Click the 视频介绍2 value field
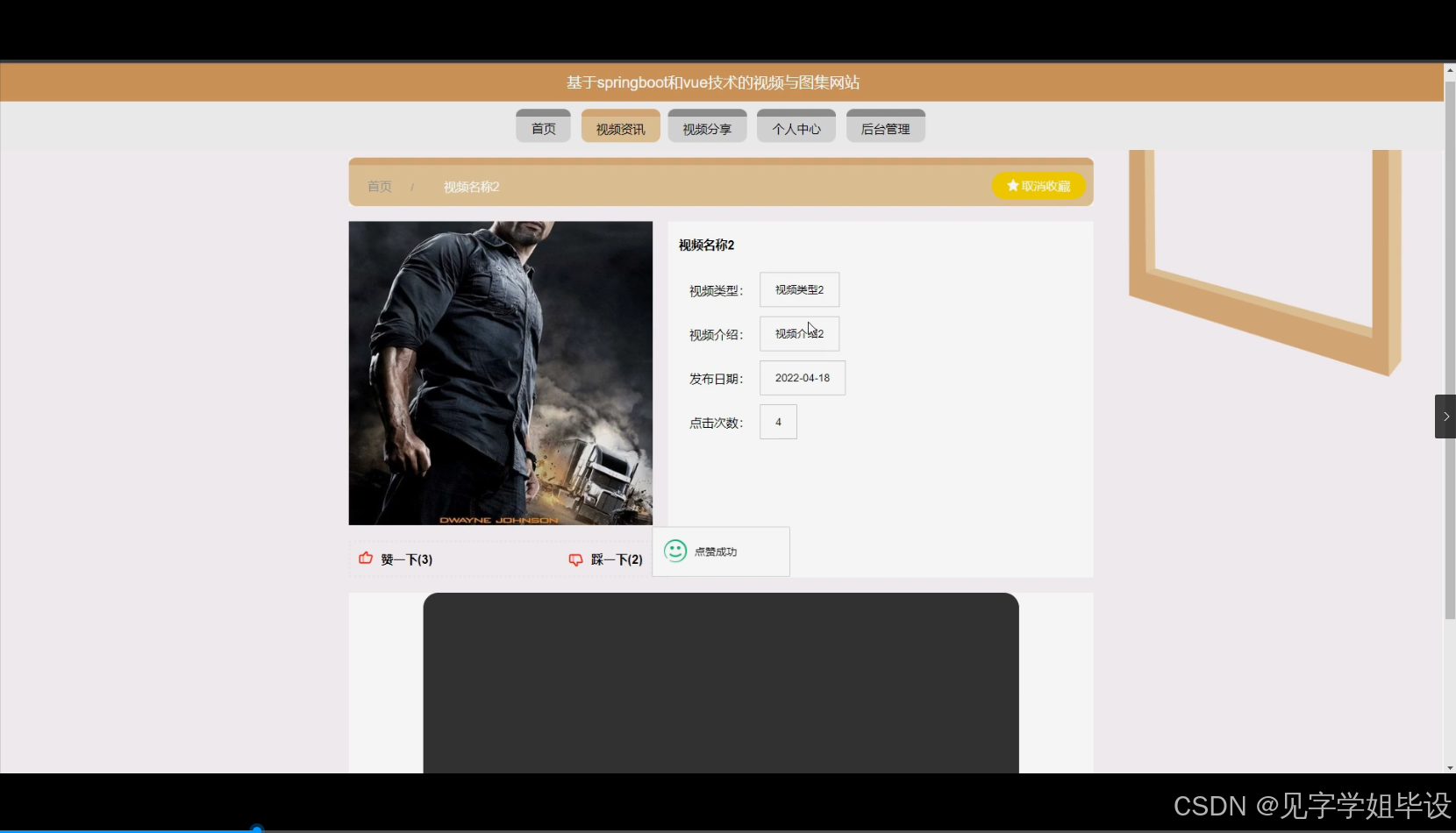 tap(799, 333)
